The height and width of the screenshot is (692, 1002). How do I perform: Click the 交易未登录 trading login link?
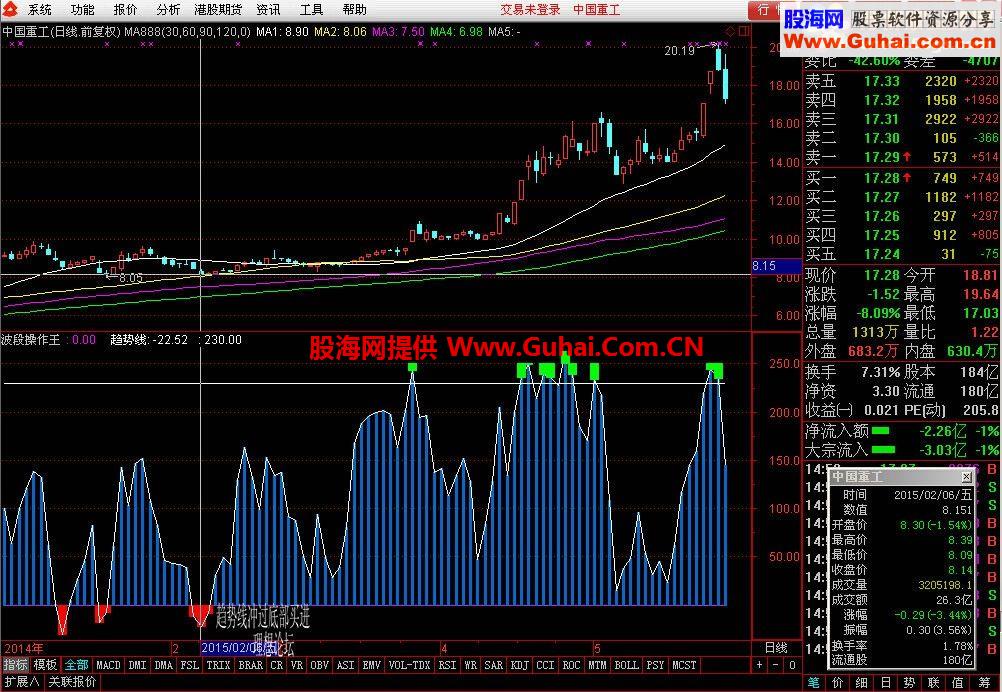pos(530,10)
